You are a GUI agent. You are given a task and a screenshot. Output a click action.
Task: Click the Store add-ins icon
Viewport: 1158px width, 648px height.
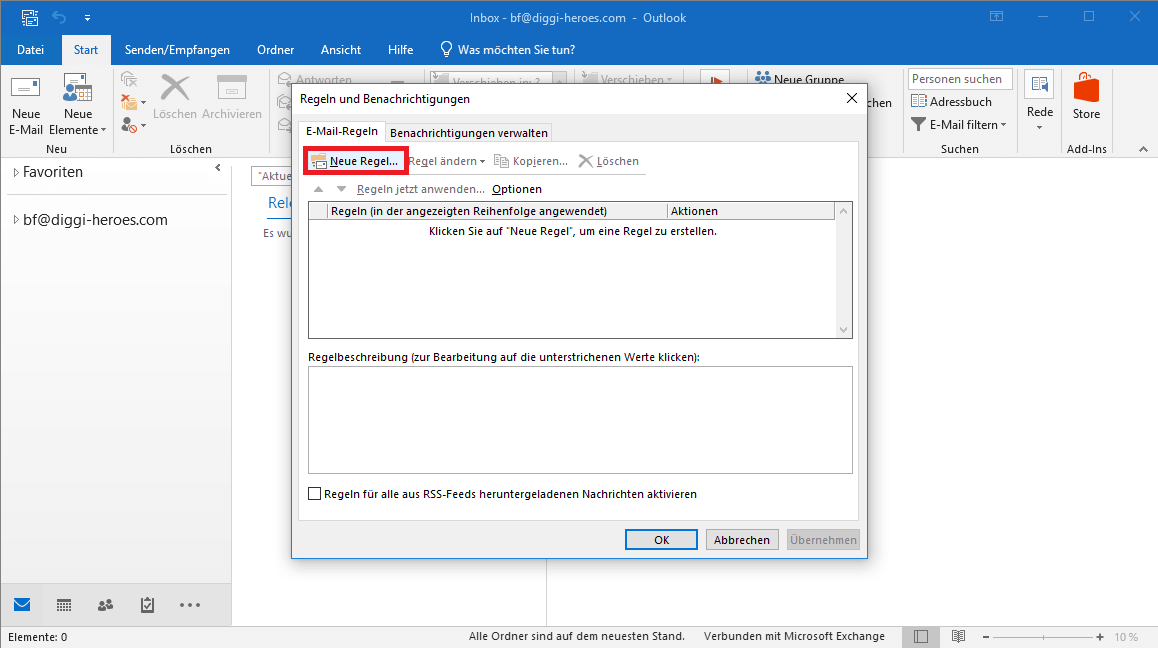click(1086, 89)
